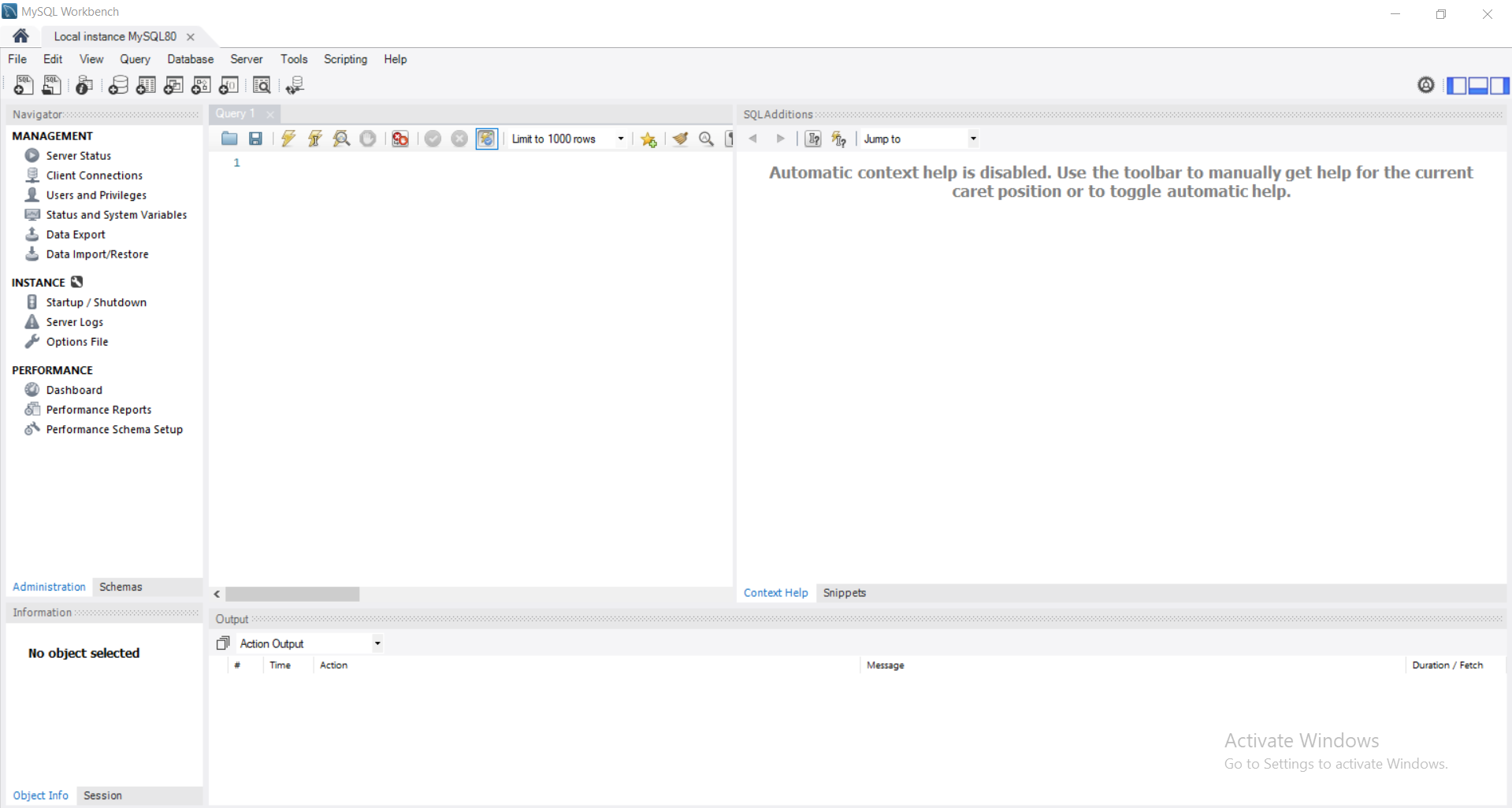Open Data Import/Restore

point(97,254)
